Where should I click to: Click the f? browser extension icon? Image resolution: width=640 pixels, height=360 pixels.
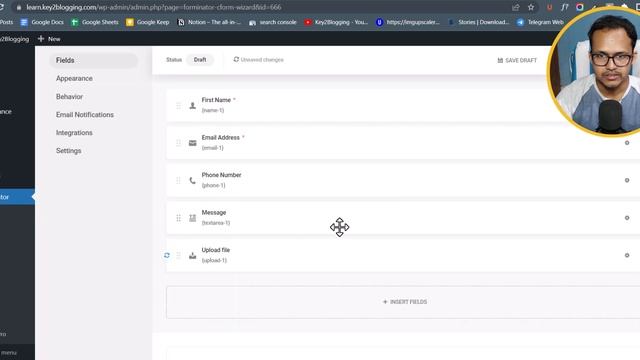point(564,7)
